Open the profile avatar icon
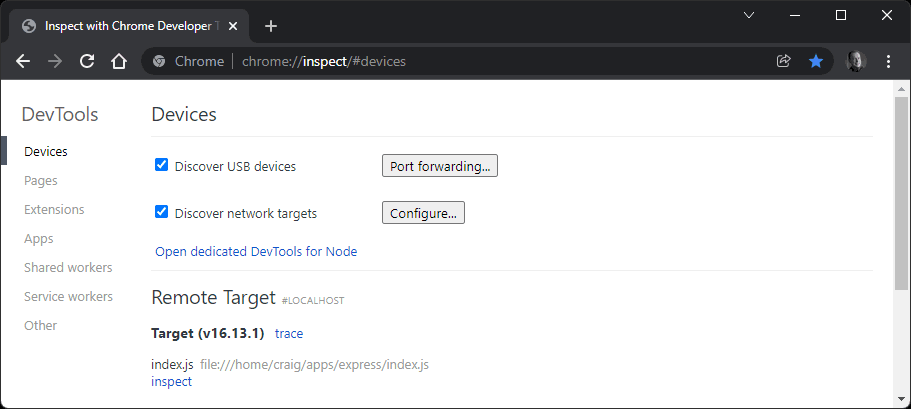This screenshot has width=911, height=409. click(x=856, y=61)
